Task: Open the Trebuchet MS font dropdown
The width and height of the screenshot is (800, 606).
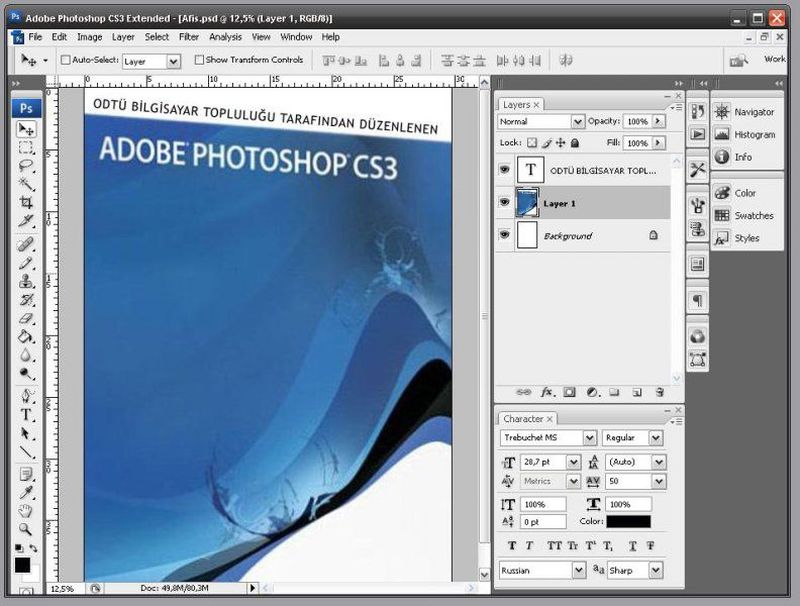Action: pyautogui.click(x=548, y=438)
